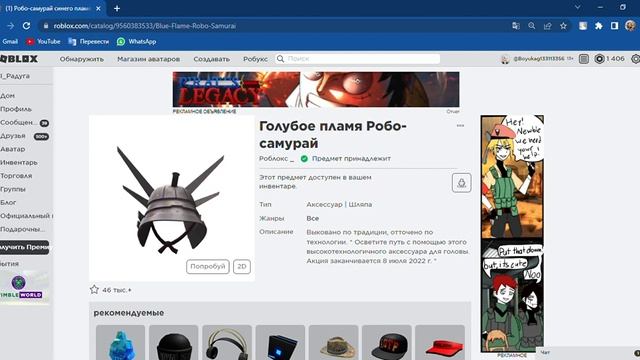Open the Создавать menu item
Image resolution: width=640 pixels, height=360 pixels.
211,59
